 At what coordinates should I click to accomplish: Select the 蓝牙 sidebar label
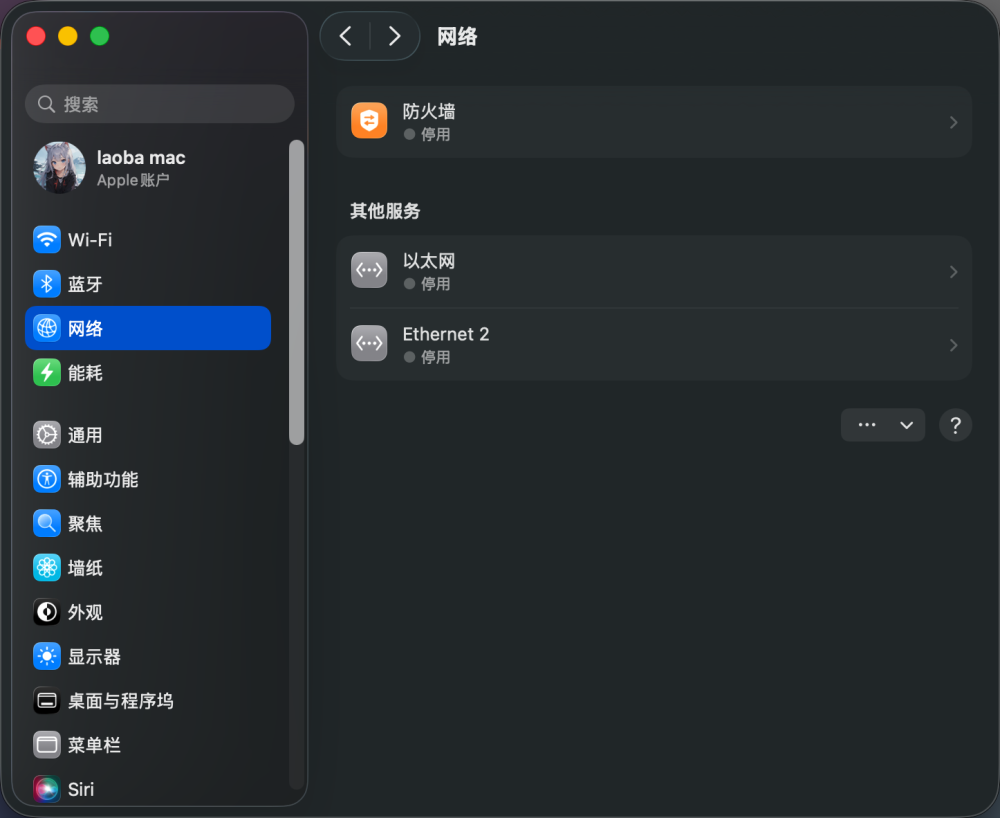point(85,284)
